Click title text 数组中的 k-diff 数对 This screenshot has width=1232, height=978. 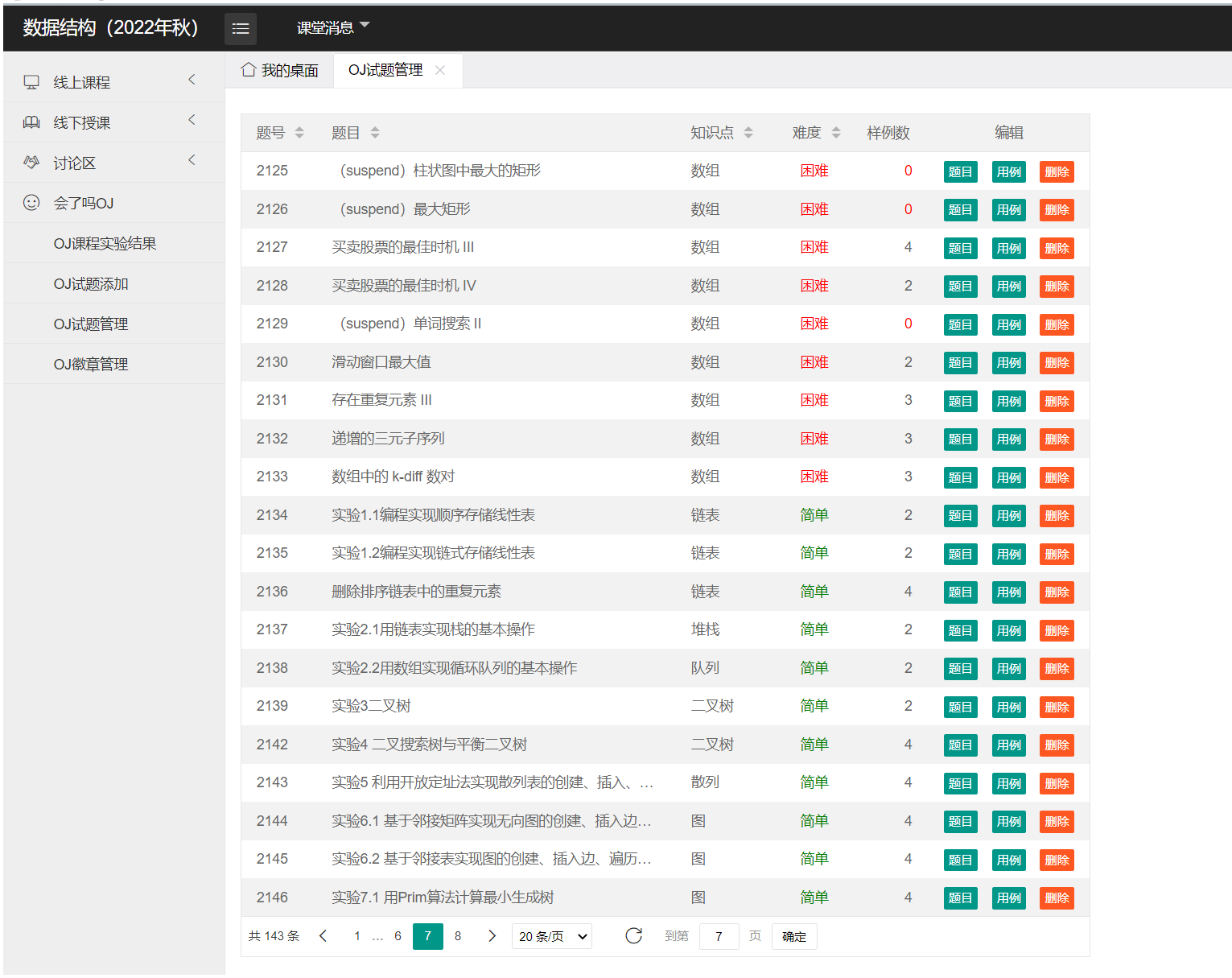pyautogui.click(x=393, y=477)
